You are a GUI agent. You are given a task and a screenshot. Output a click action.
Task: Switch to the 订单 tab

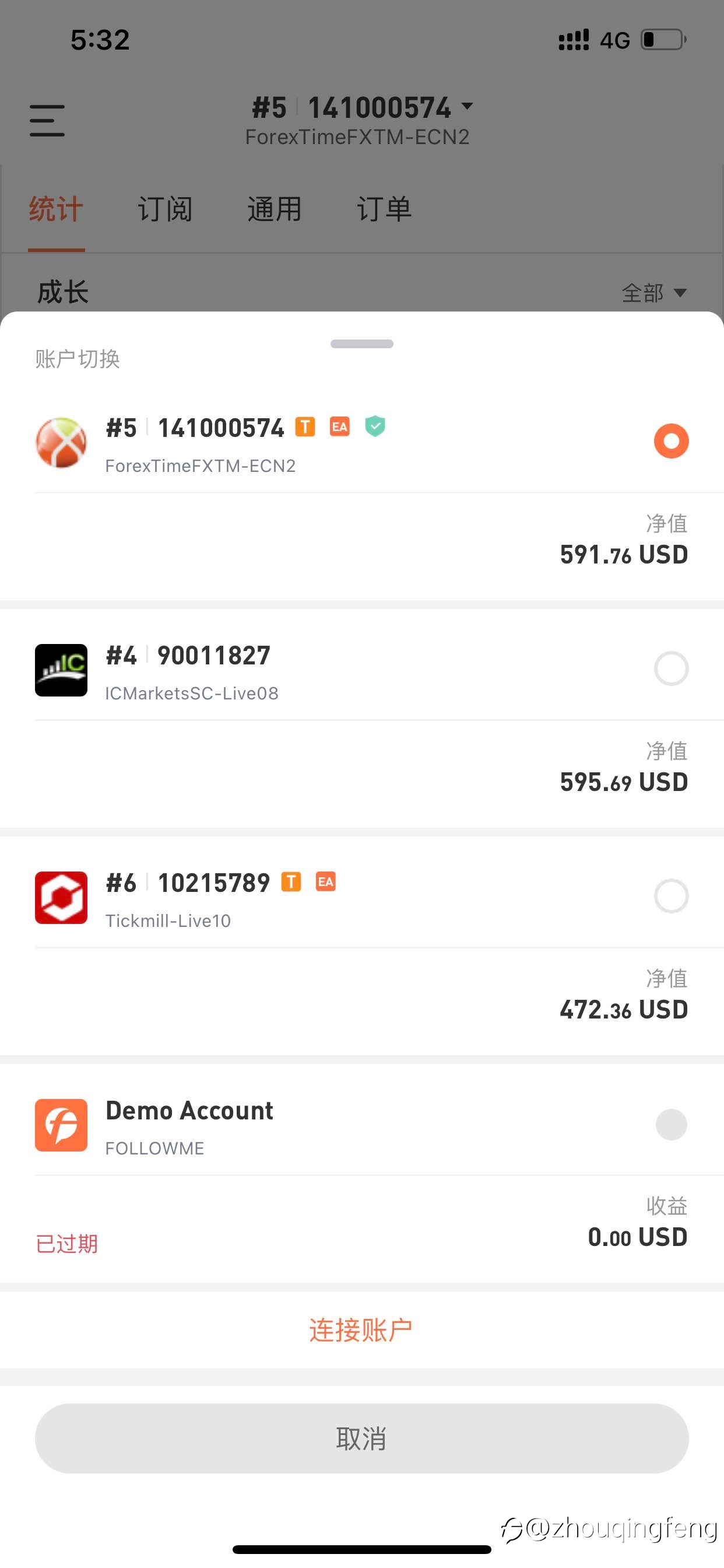384,209
